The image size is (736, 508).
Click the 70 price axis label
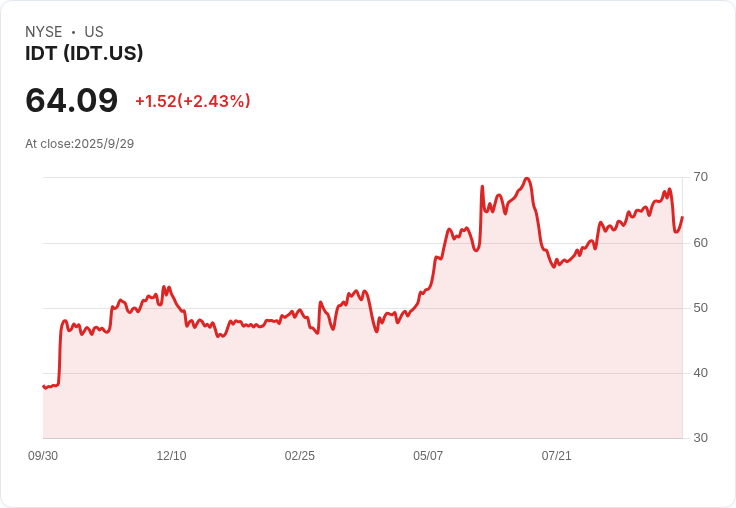pyautogui.click(x=700, y=177)
